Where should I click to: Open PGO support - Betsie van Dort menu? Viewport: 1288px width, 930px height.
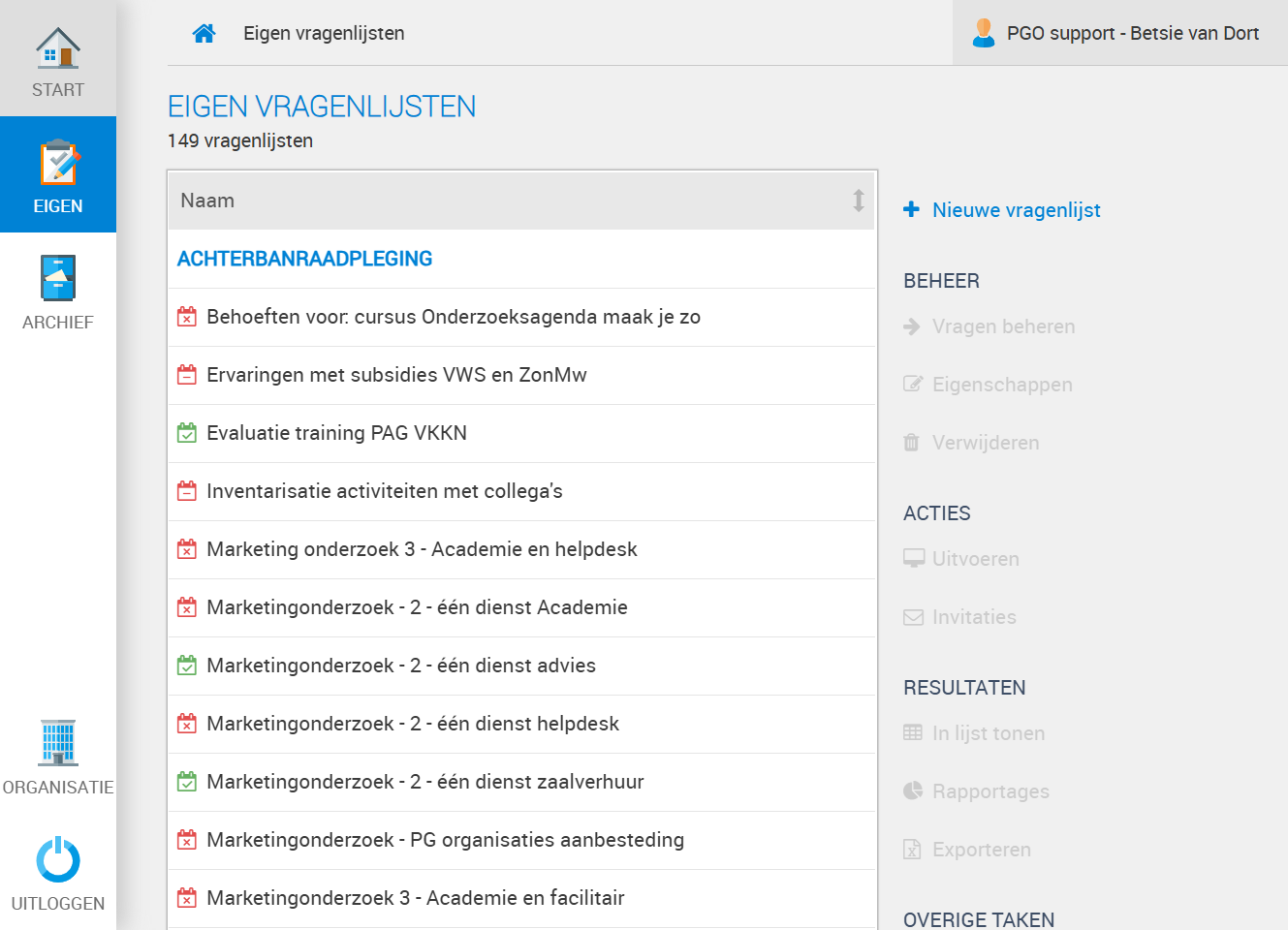point(1119,33)
